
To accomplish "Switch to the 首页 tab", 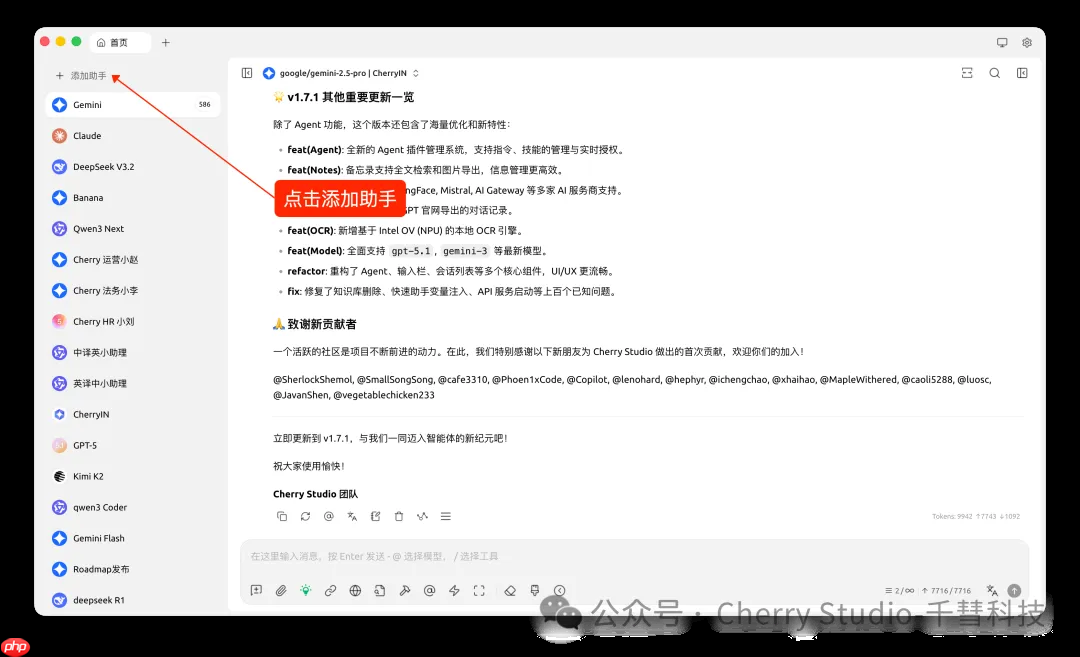I will pyautogui.click(x=119, y=42).
